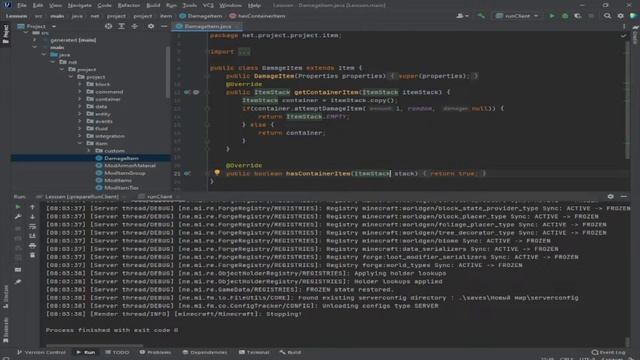Open the Build menu

pos(153,5)
